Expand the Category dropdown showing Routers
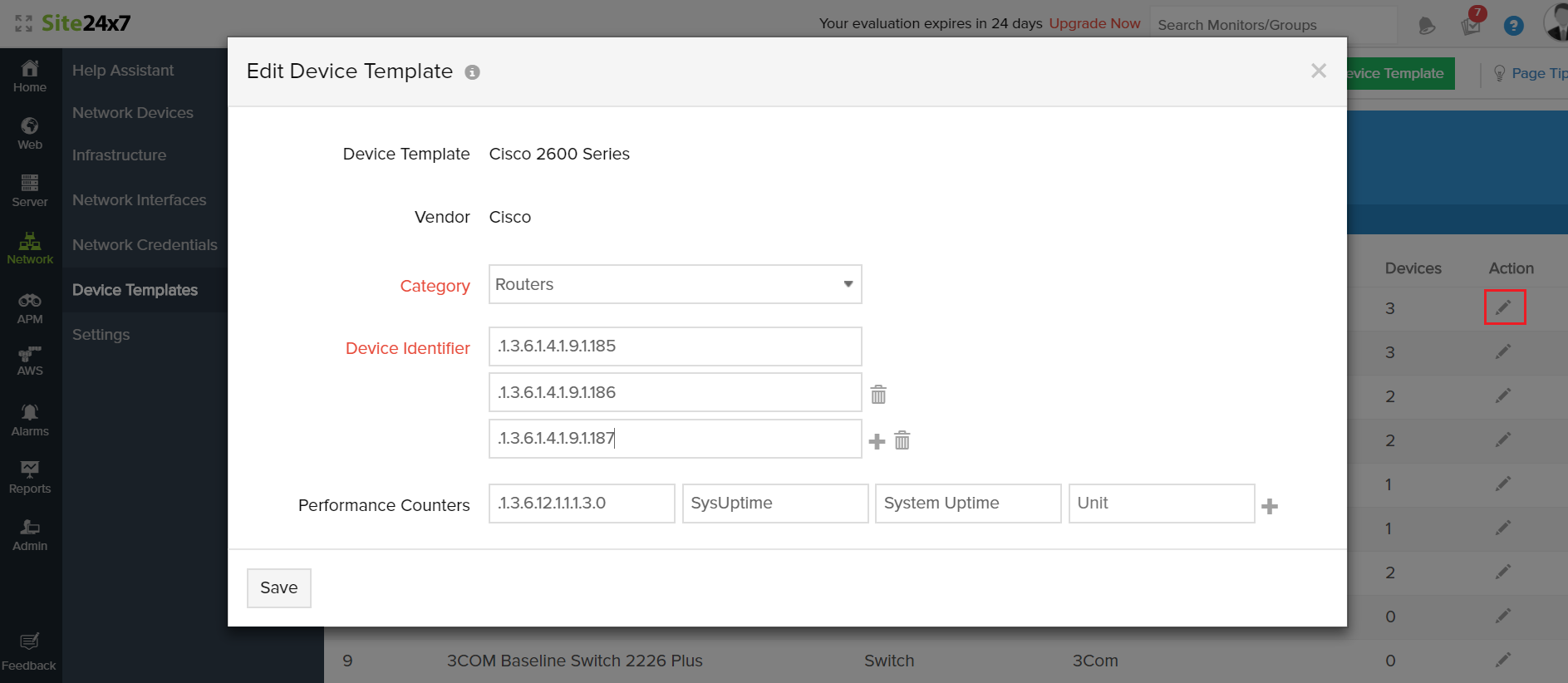Screen dimensions: 1568x683 tap(676, 284)
